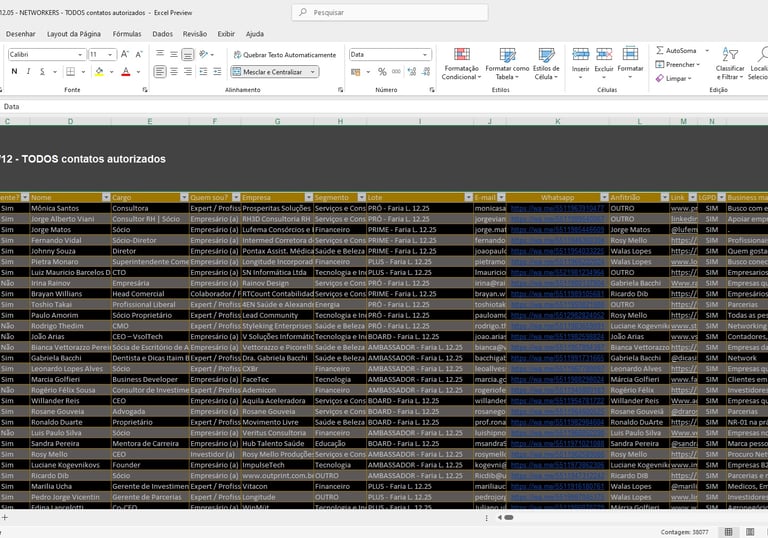Open the borders tool
Viewport: 768px width, 538px height.
[x=71, y=72]
